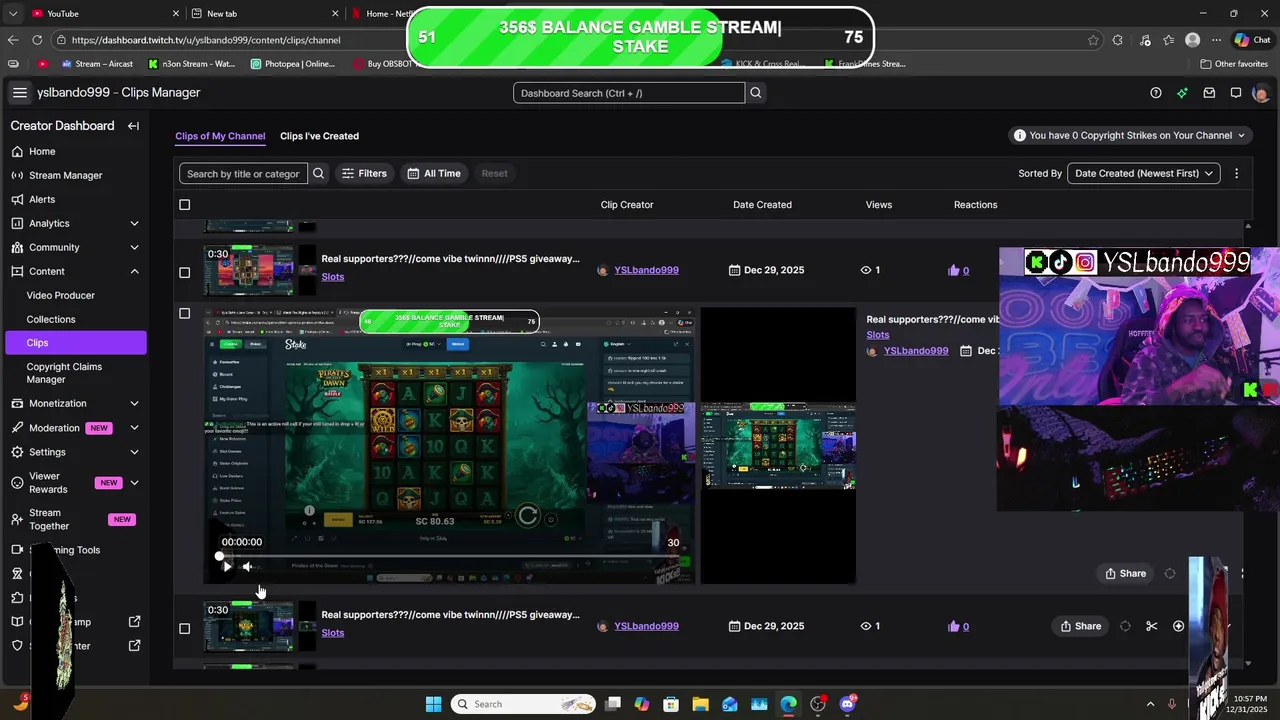
Task: Open Collections under Content
Action: click(x=51, y=319)
